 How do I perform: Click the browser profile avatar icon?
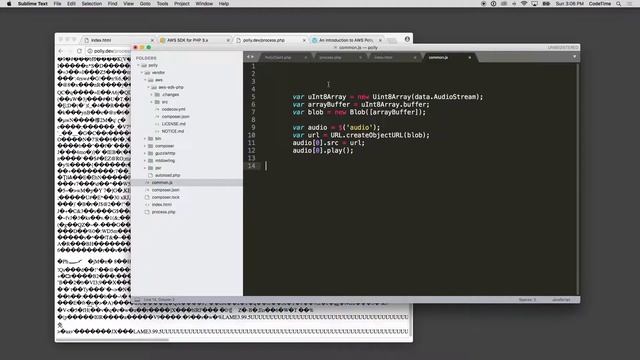click(x=407, y=39)
